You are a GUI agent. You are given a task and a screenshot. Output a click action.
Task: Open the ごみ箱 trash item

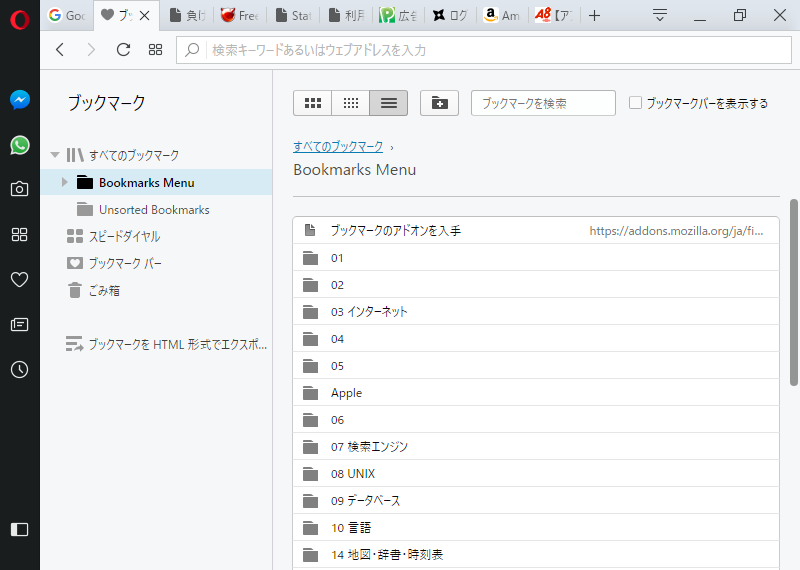(104, 290)
